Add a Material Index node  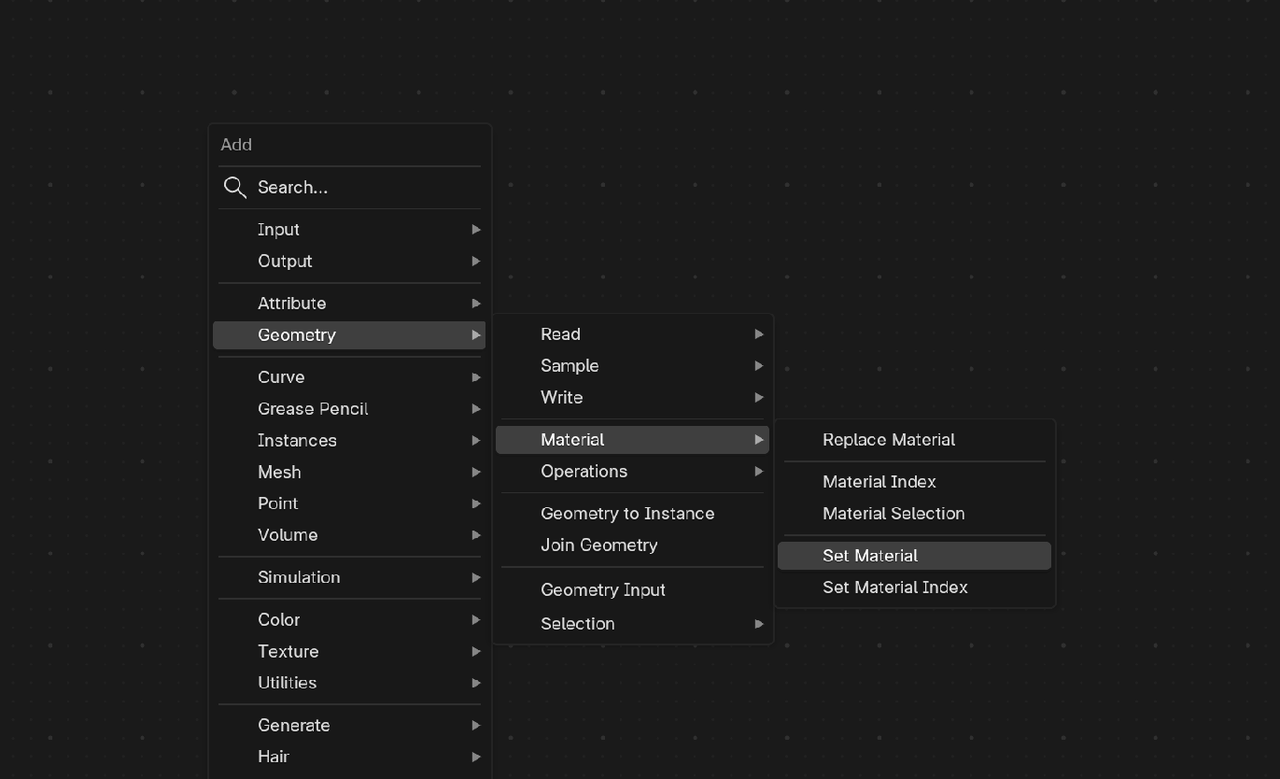(x=879, y=482)
